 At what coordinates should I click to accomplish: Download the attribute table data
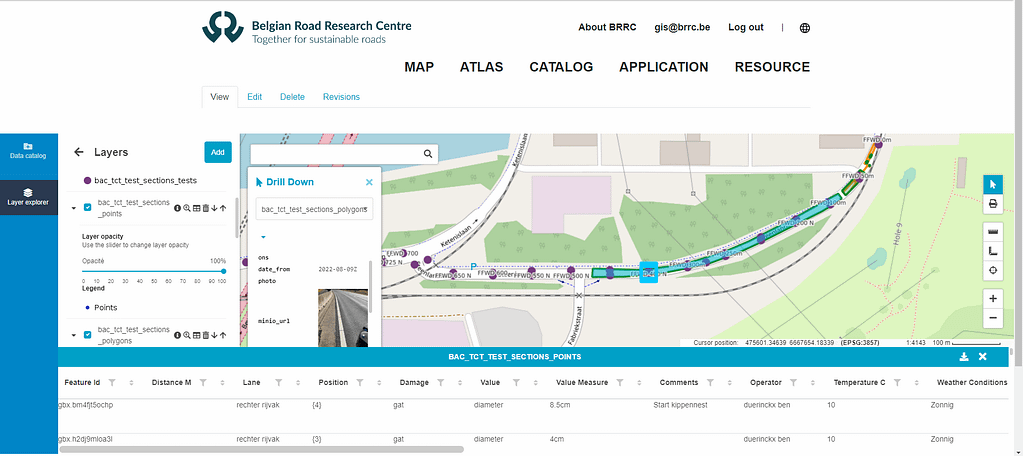click(963, 357)
